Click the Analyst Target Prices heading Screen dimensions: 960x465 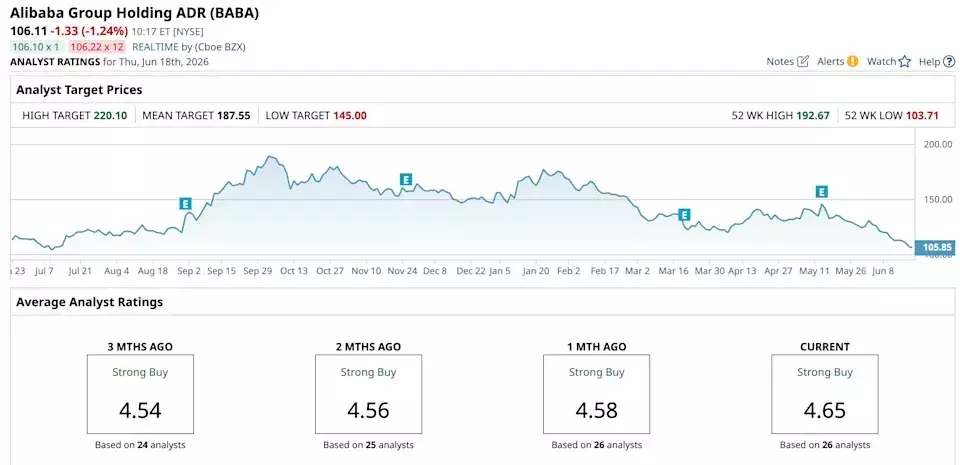pyautogui.click(x=79, y=90)
